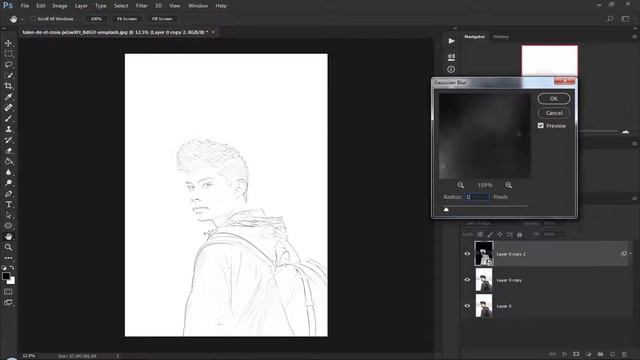Select the Horizontal Type tool

pos(8,204)
